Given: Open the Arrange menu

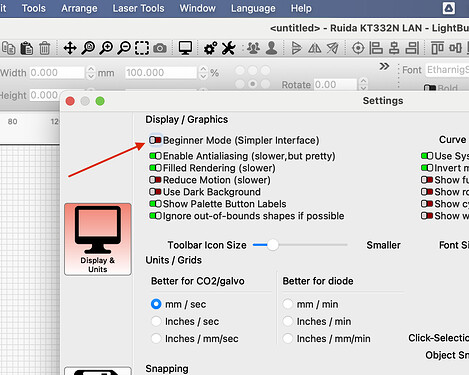Looking at the screenshot, I should 79,8.
